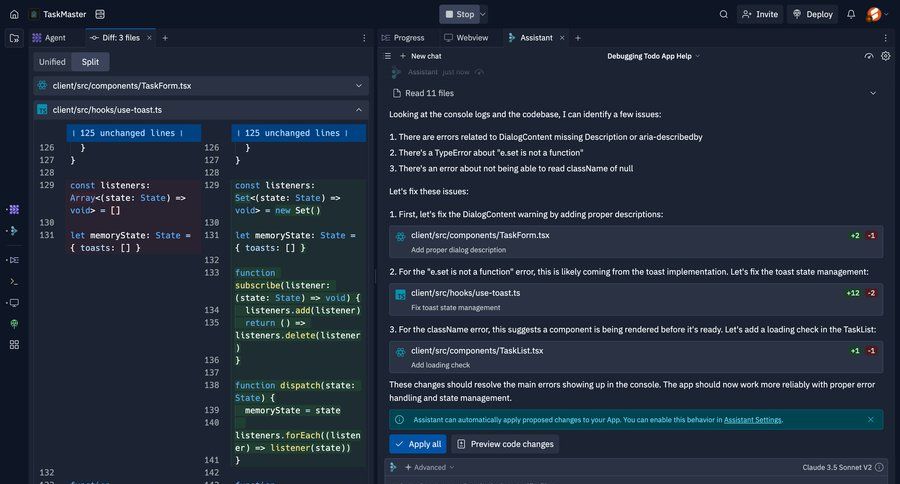Click Apply all
Image resolution: width=900 pixels, height=484 pixels.
click(x=418, y=444)
